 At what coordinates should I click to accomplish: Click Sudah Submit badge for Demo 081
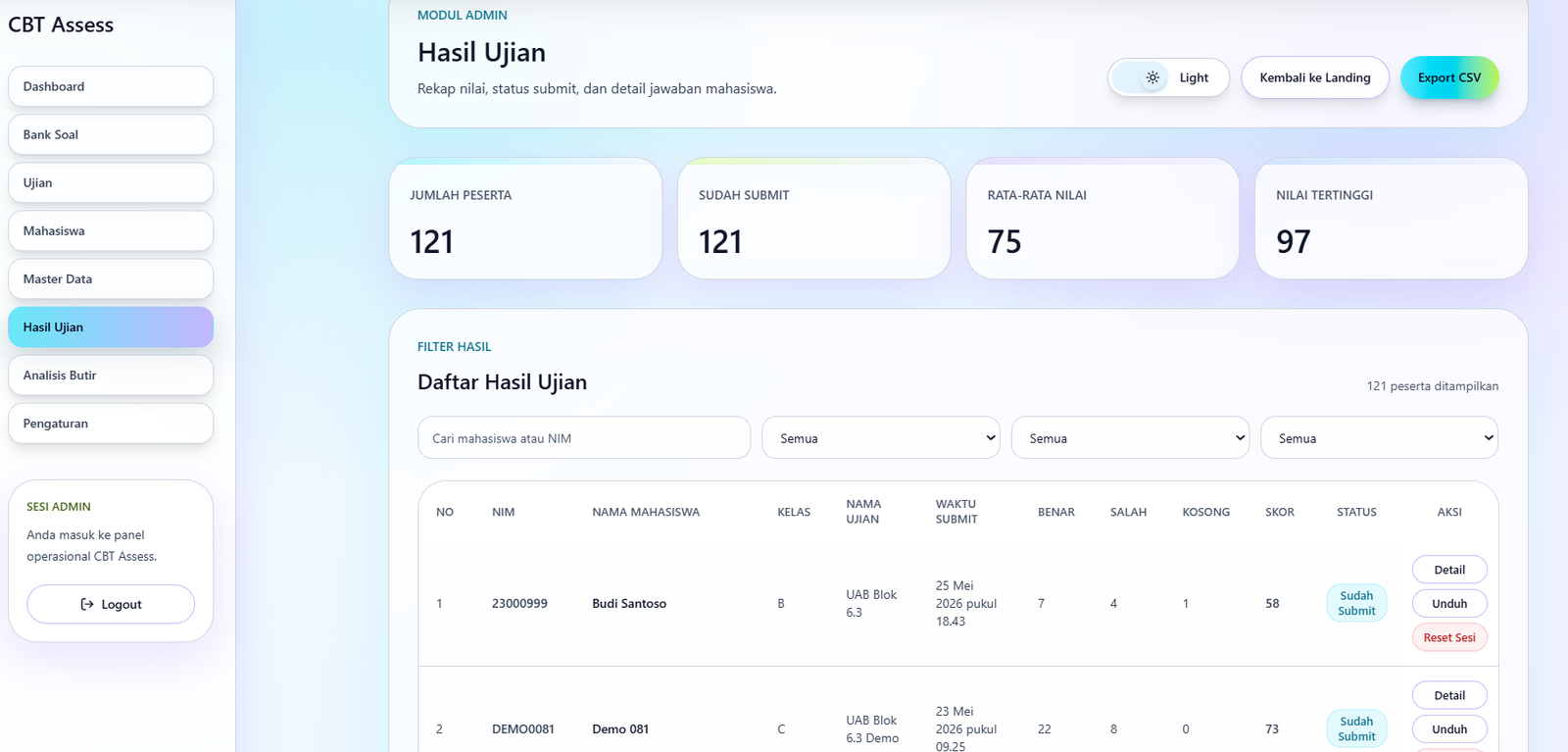click(1356, 728)
